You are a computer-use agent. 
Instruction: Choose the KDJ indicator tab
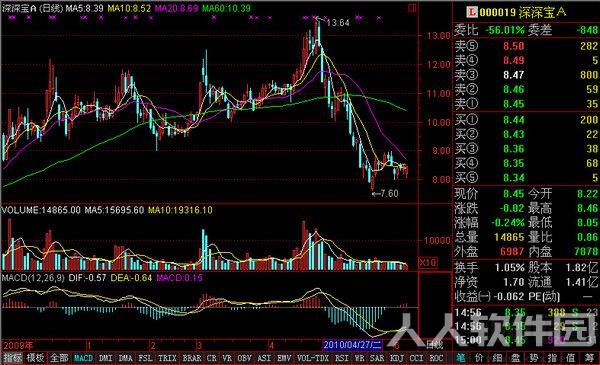point(397,358)
